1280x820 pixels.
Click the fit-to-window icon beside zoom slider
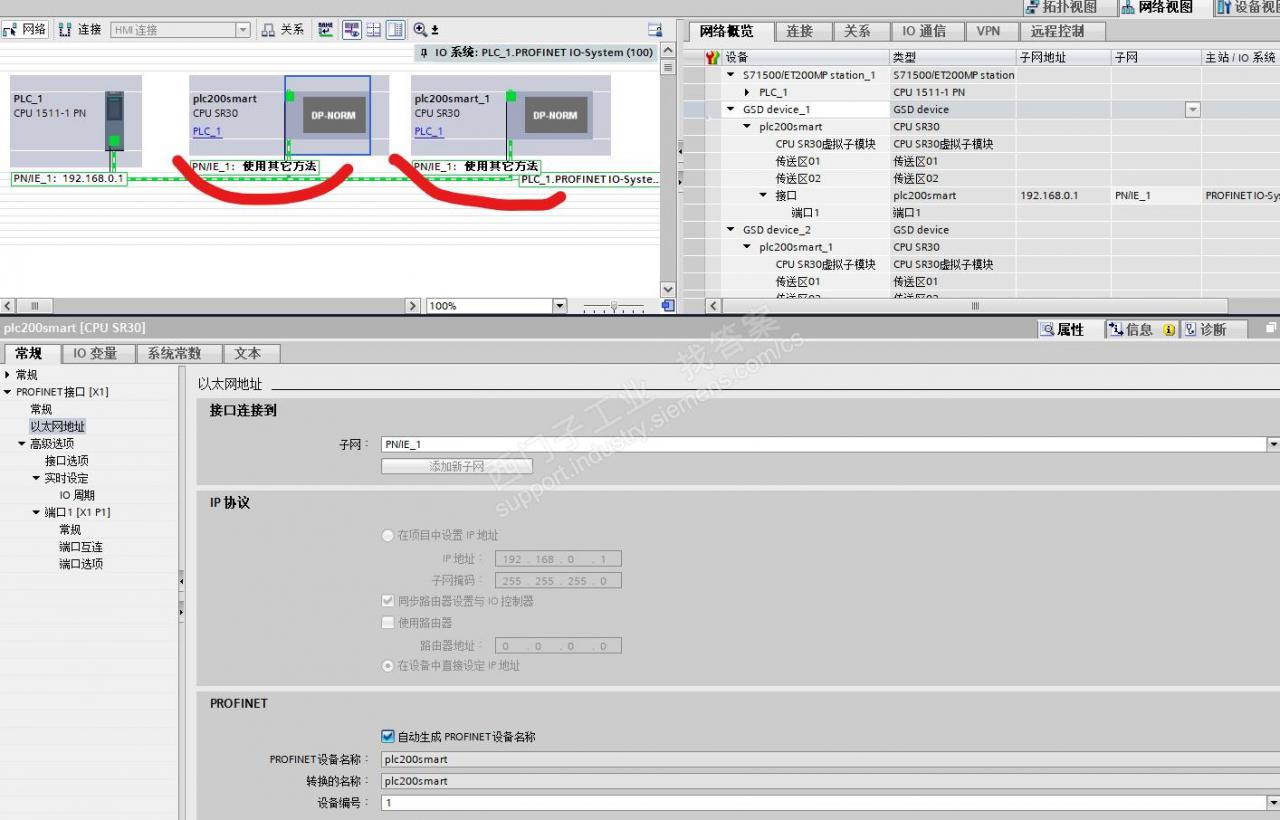coord(668,305)
